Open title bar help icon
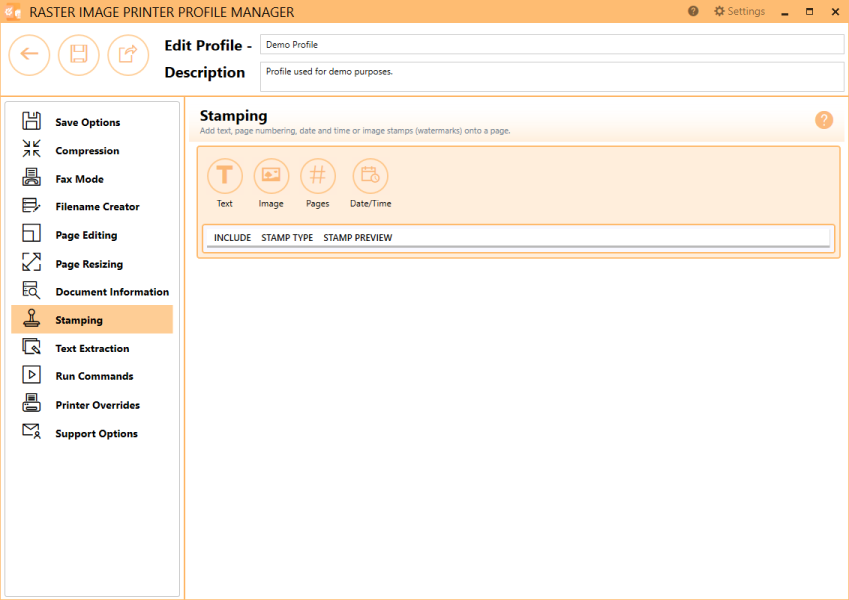This screenshot has height=600, width=849. pos(693,11)
